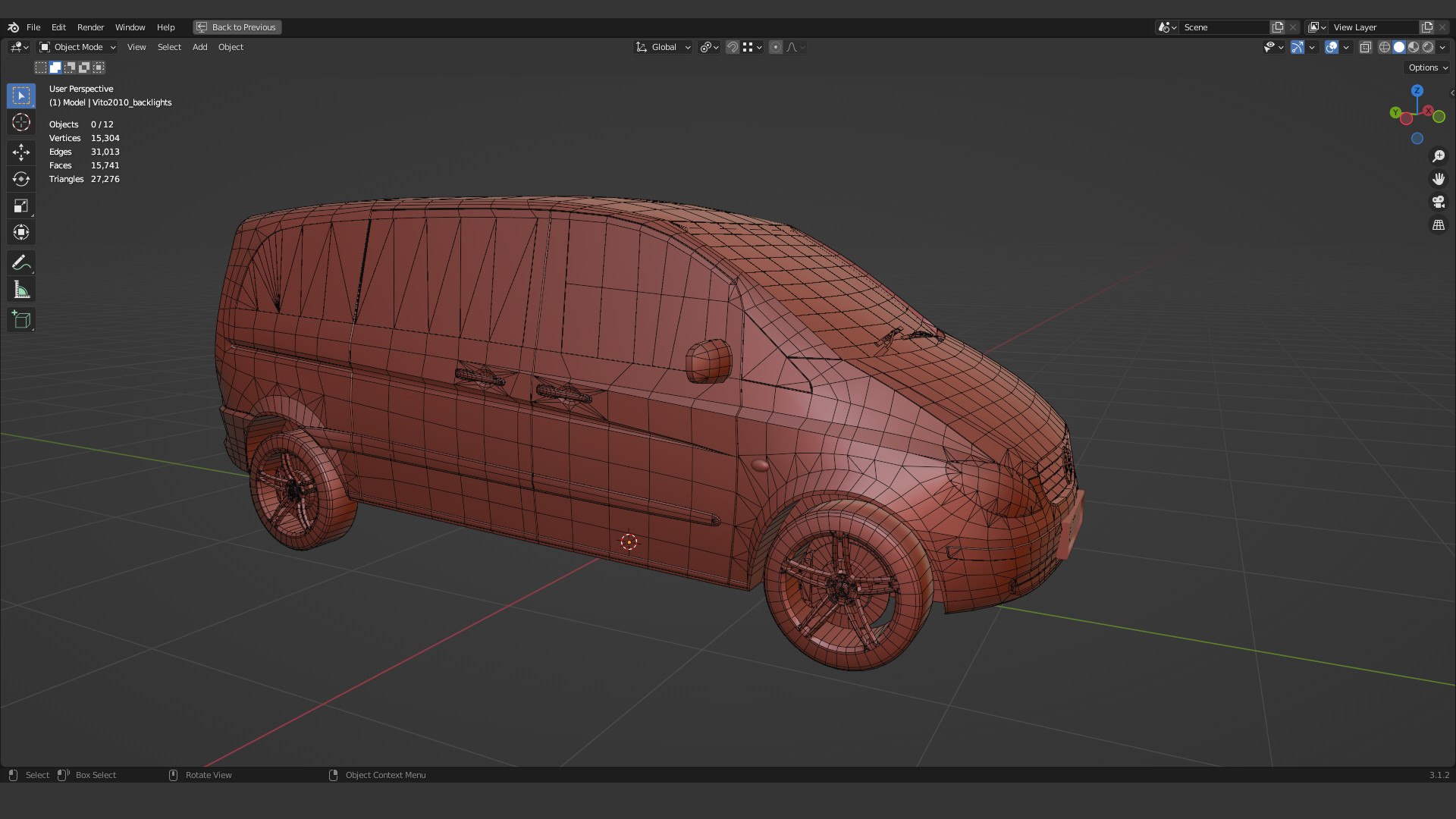Click the pan view hand icon
This screenshot has width=1456, height=819.
pyautogui.click(x=1438, y=179)
